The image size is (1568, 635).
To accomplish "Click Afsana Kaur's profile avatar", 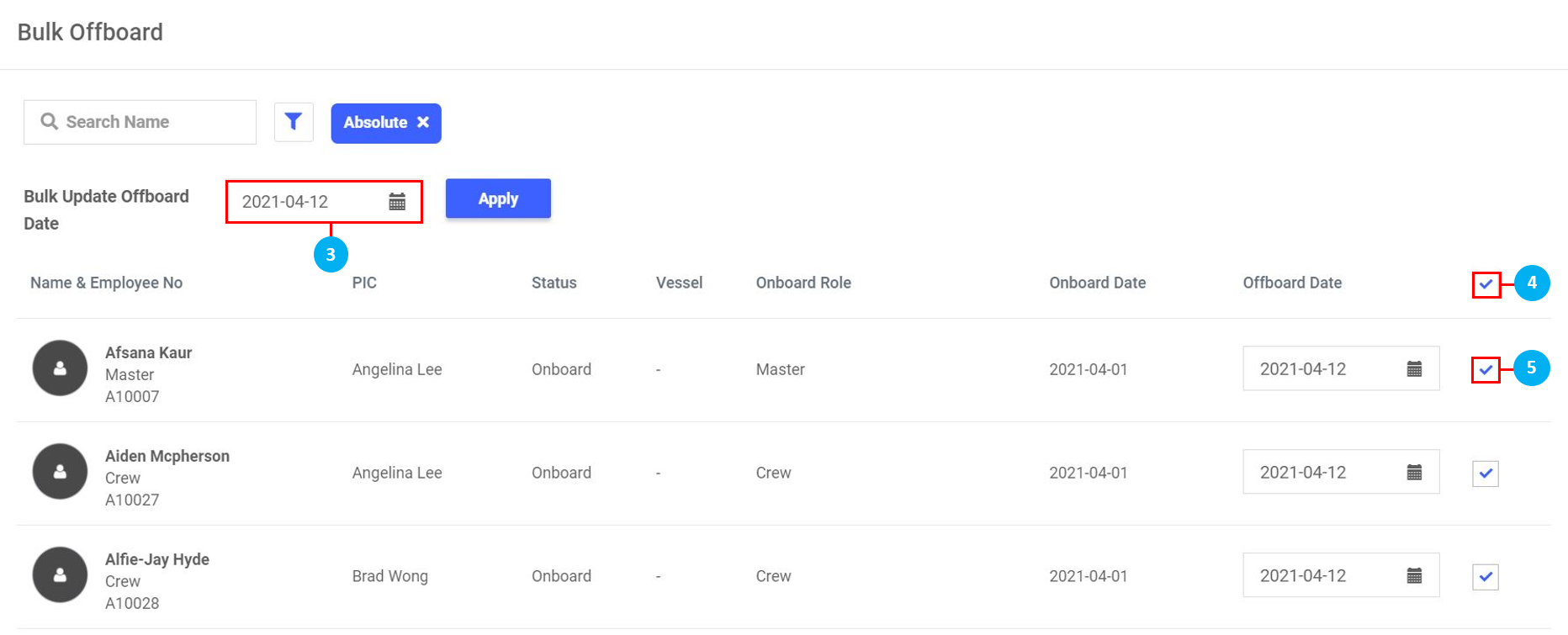I will 60,368.
